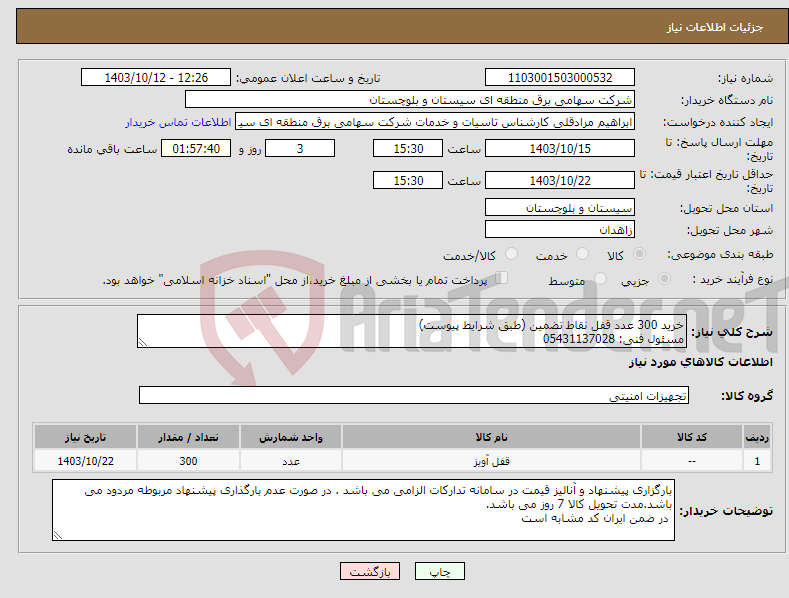Open the buyer contact information link

pos(178,122)
